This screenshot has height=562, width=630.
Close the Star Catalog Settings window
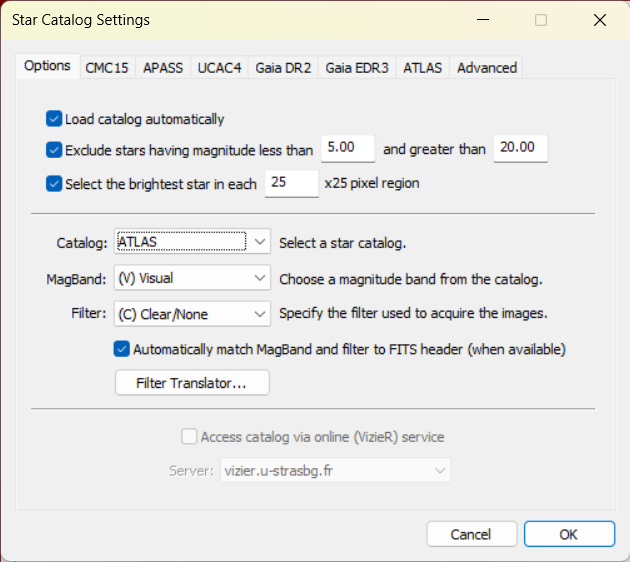599,20
